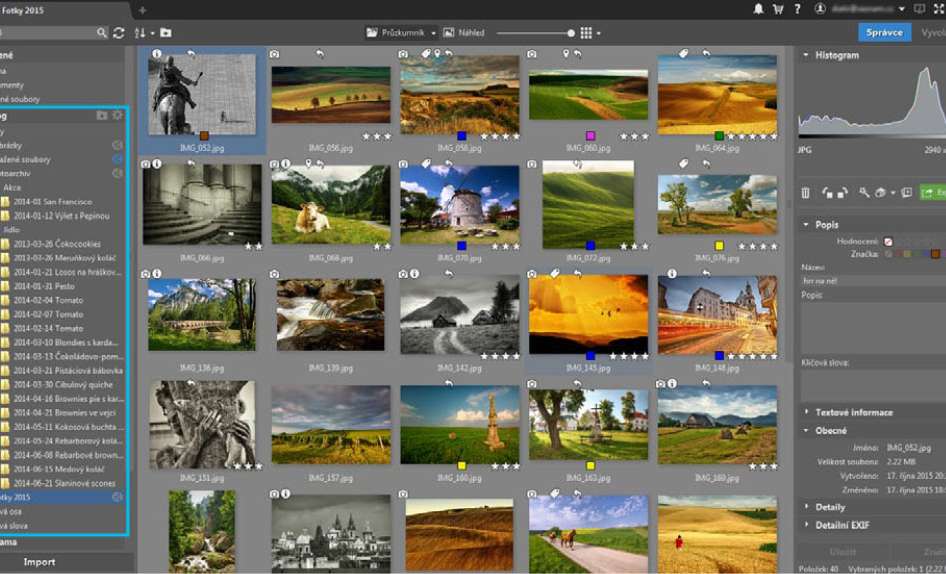Expand the Detailní EXIF section
This screenshot has height=574, width=946.
[x=843, y=525]
